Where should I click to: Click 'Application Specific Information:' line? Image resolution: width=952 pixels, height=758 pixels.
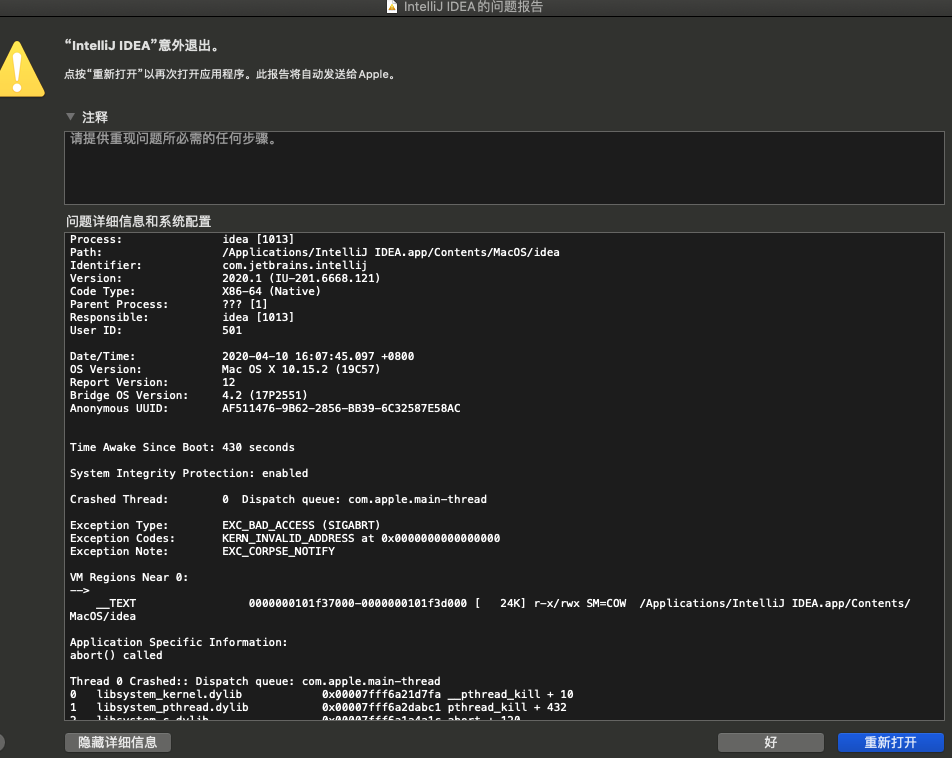(178, 643)
